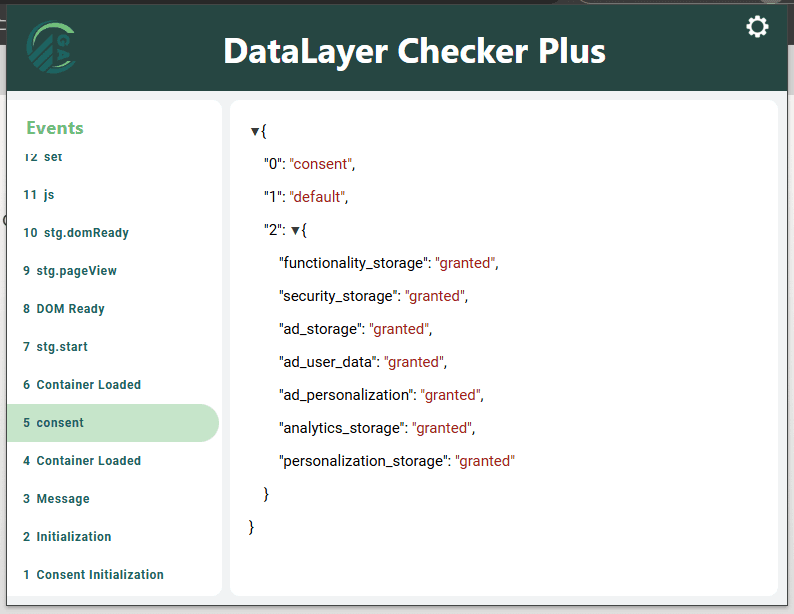Select event 7 stg.start

click(x=113, y=347)
